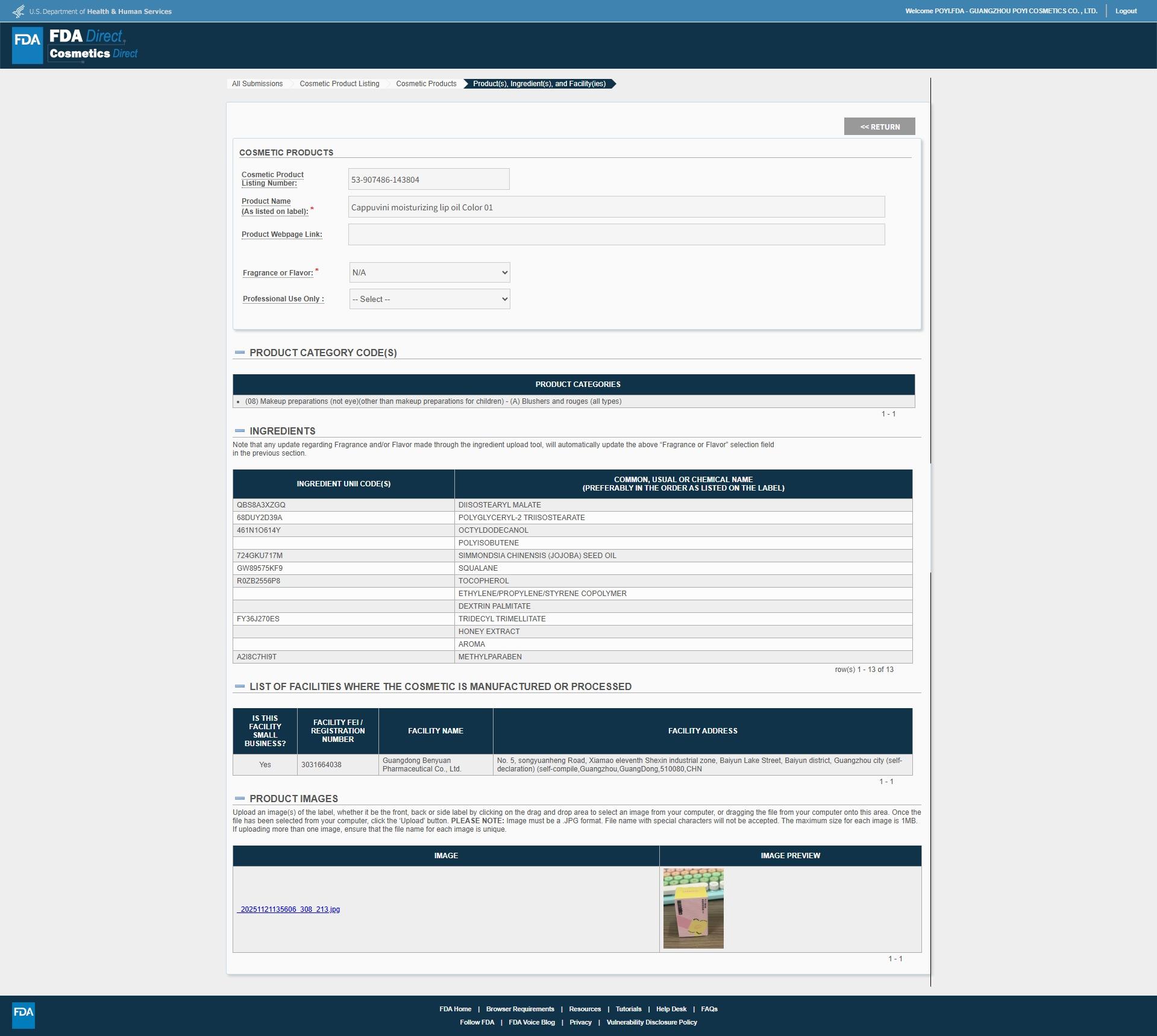The width and height of the screenshot is (1157, 1036).
Task: Click the FDA Direct Cosmetics logo
Action: (75, 45)
